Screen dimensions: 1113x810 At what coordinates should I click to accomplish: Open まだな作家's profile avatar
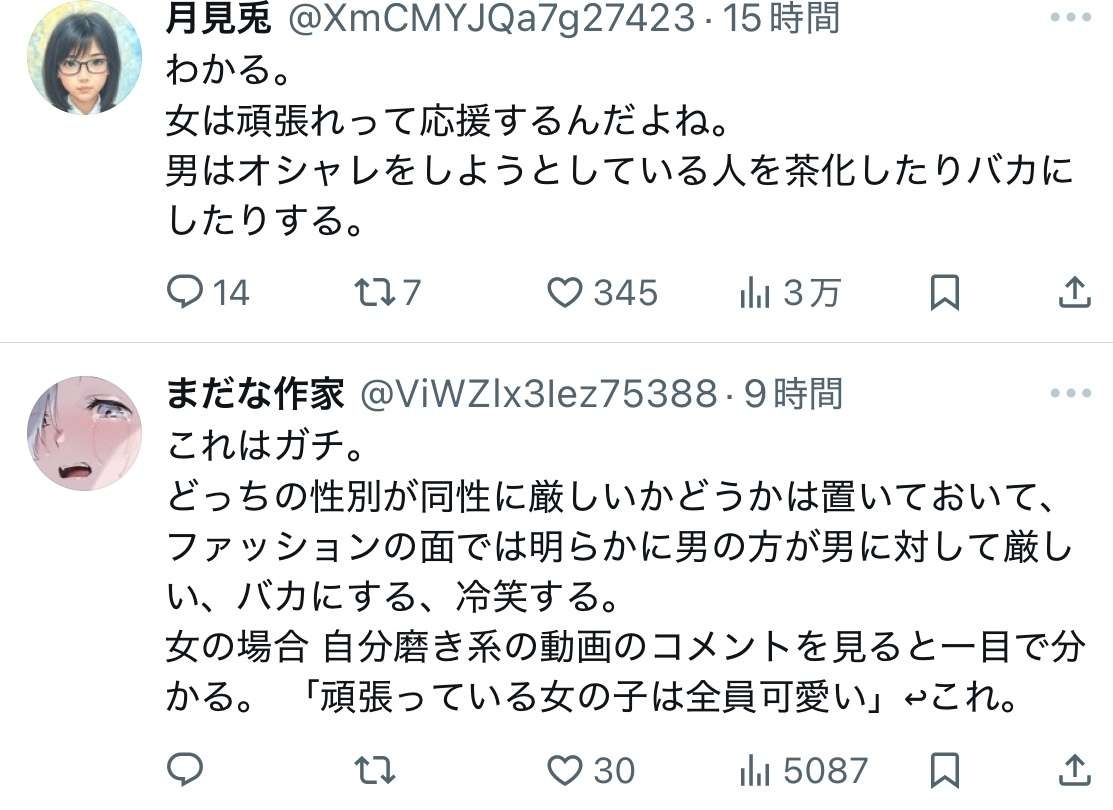tap(84, 433)
